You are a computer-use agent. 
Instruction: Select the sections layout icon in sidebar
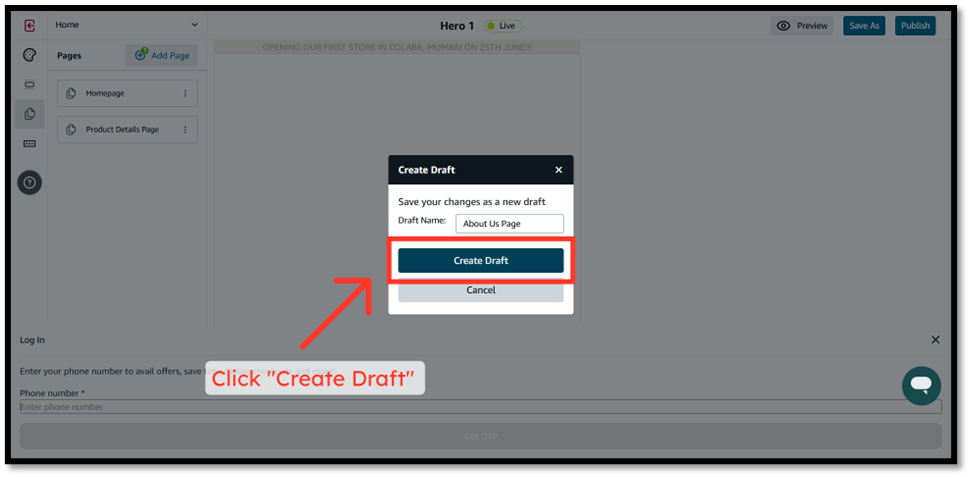tap(29, 84)
